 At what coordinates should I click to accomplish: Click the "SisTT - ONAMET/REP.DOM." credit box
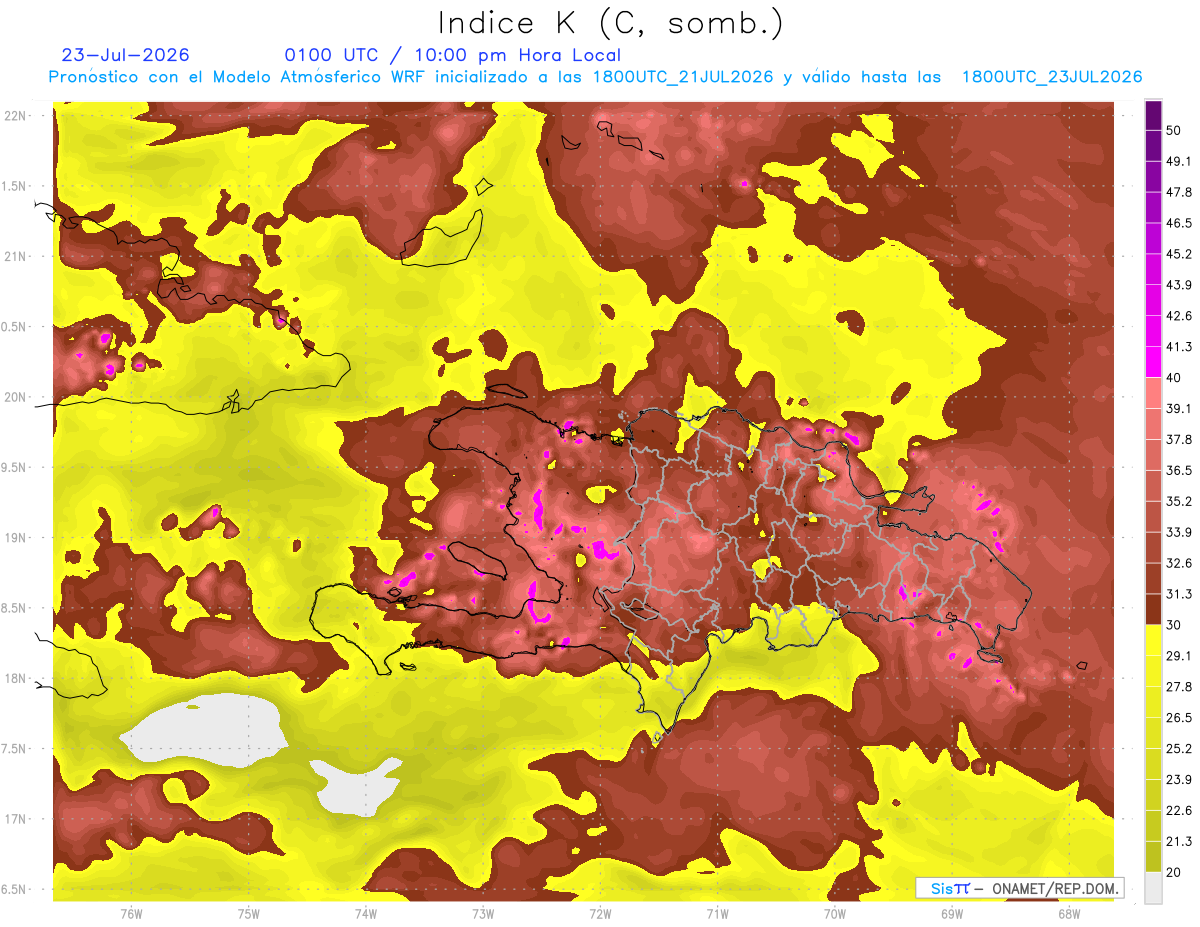click(x=1019, y=888)
